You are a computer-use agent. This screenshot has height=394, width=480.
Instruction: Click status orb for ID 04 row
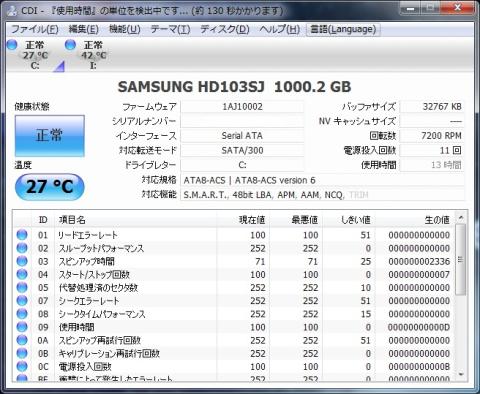click(x=22, y=274)
